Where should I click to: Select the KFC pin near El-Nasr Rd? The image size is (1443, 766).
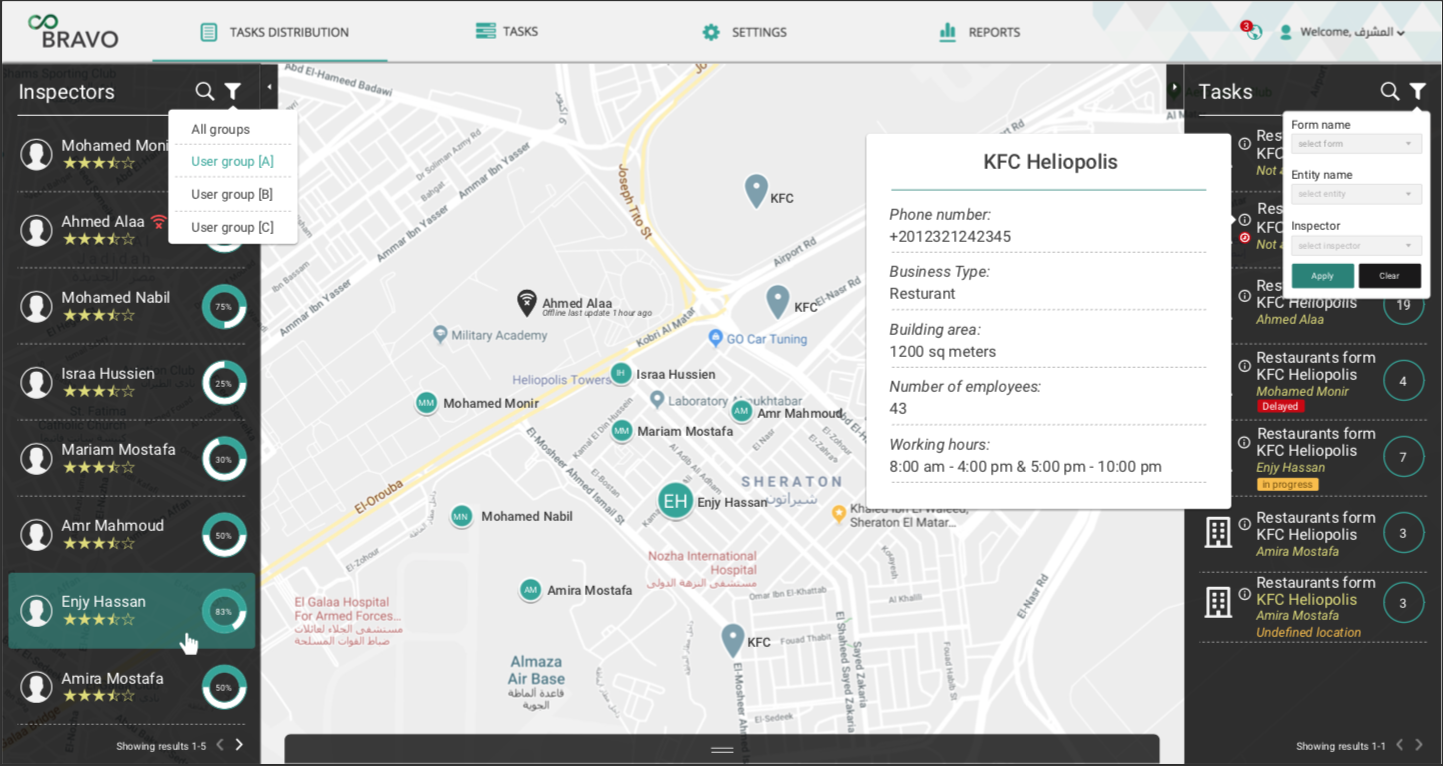tap(778, 302)
